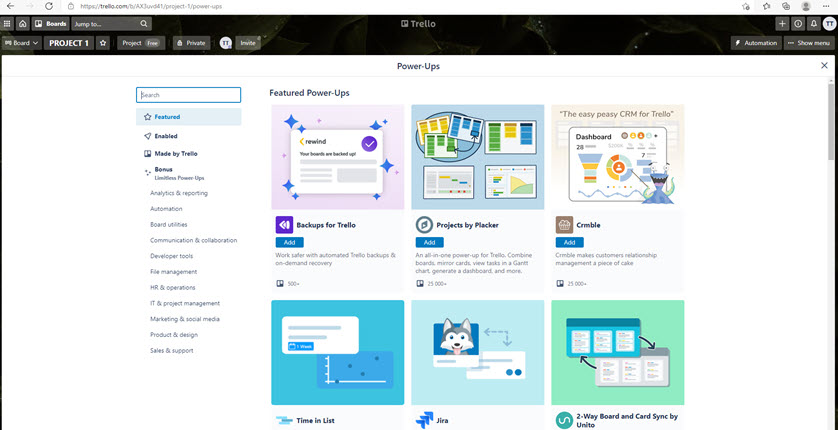Click the Time in List icon

tap(284, 420)
